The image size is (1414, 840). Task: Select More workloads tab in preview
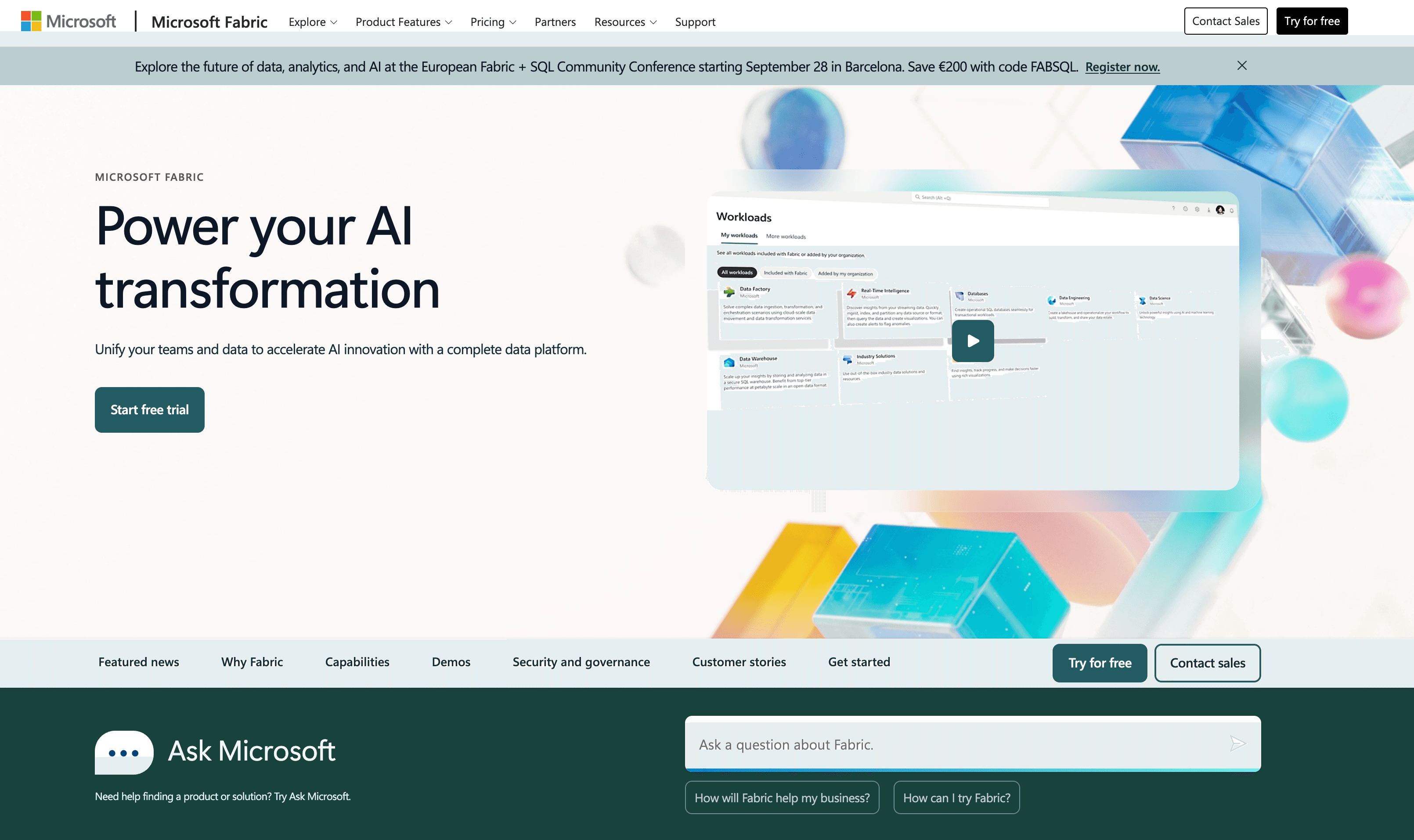click(x=786, y=237)
